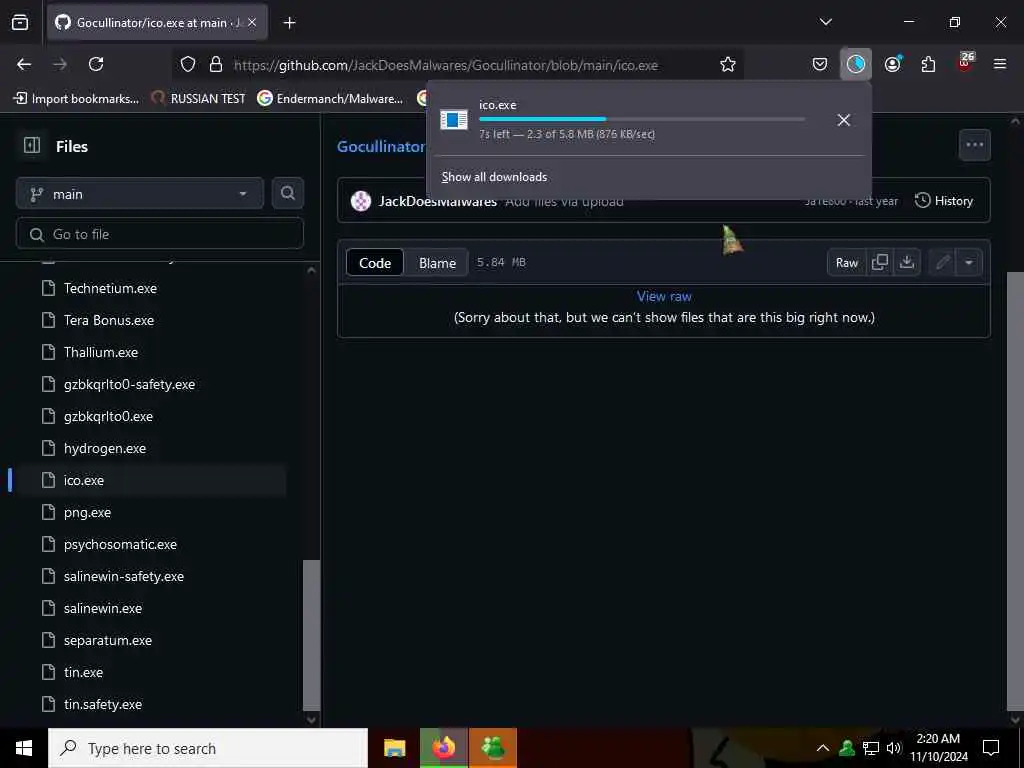Cancel the ico.exe download
The image size is (1024, 768).
pos(843,120)
